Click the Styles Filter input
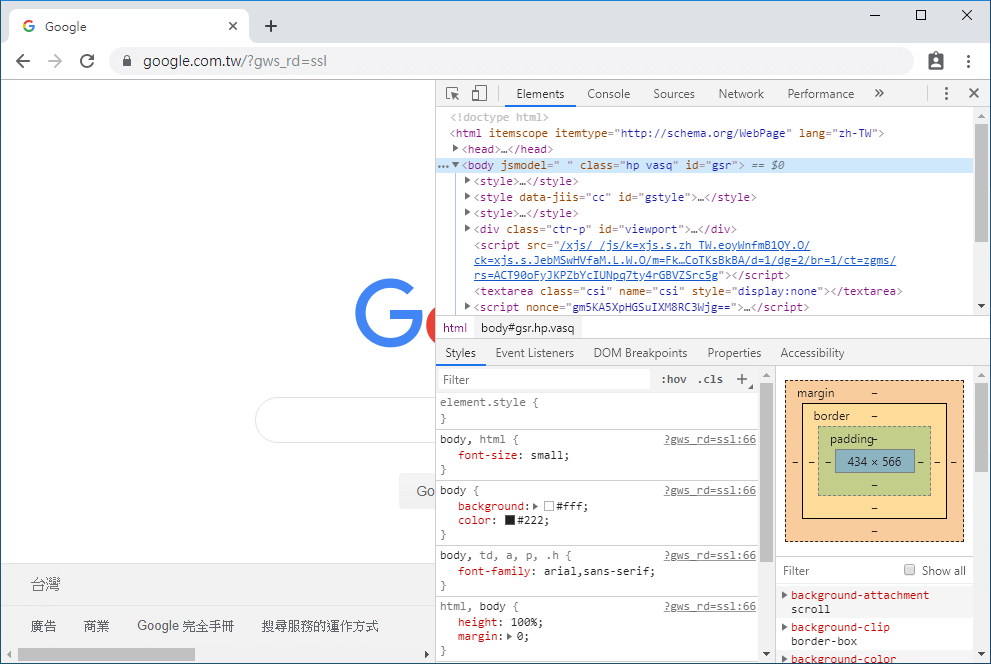The width and height of the screenshot is (991, 664). pos(544,380)
